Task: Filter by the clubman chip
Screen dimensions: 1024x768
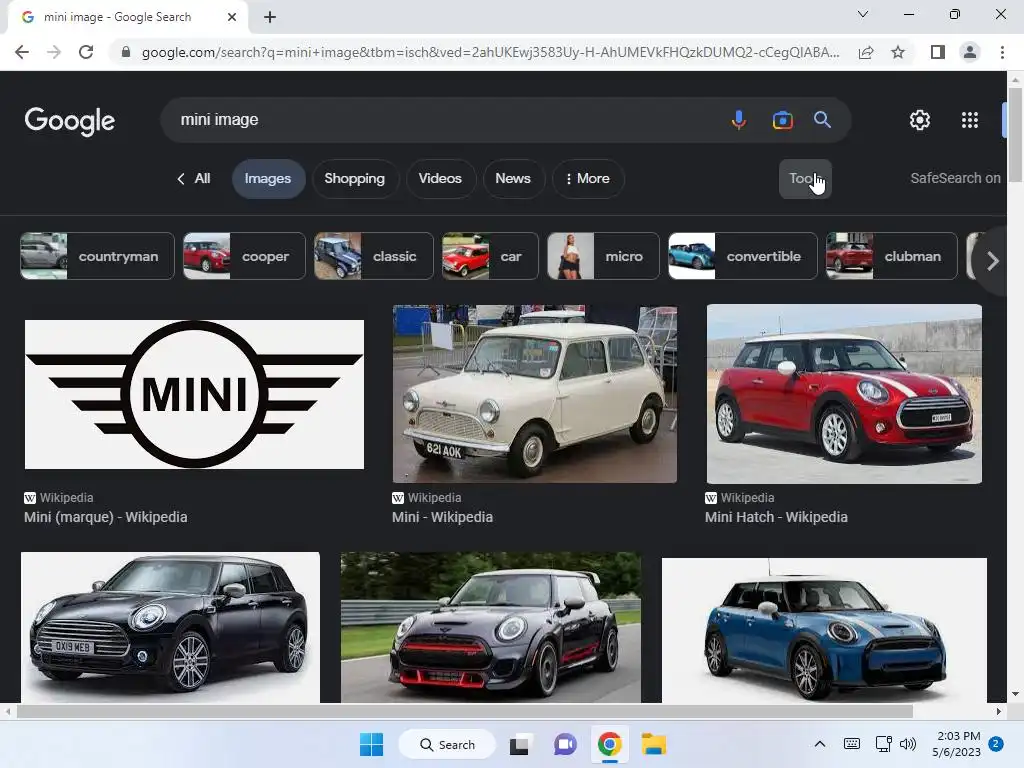Action: pyautogui.click(x=892, y=256)
